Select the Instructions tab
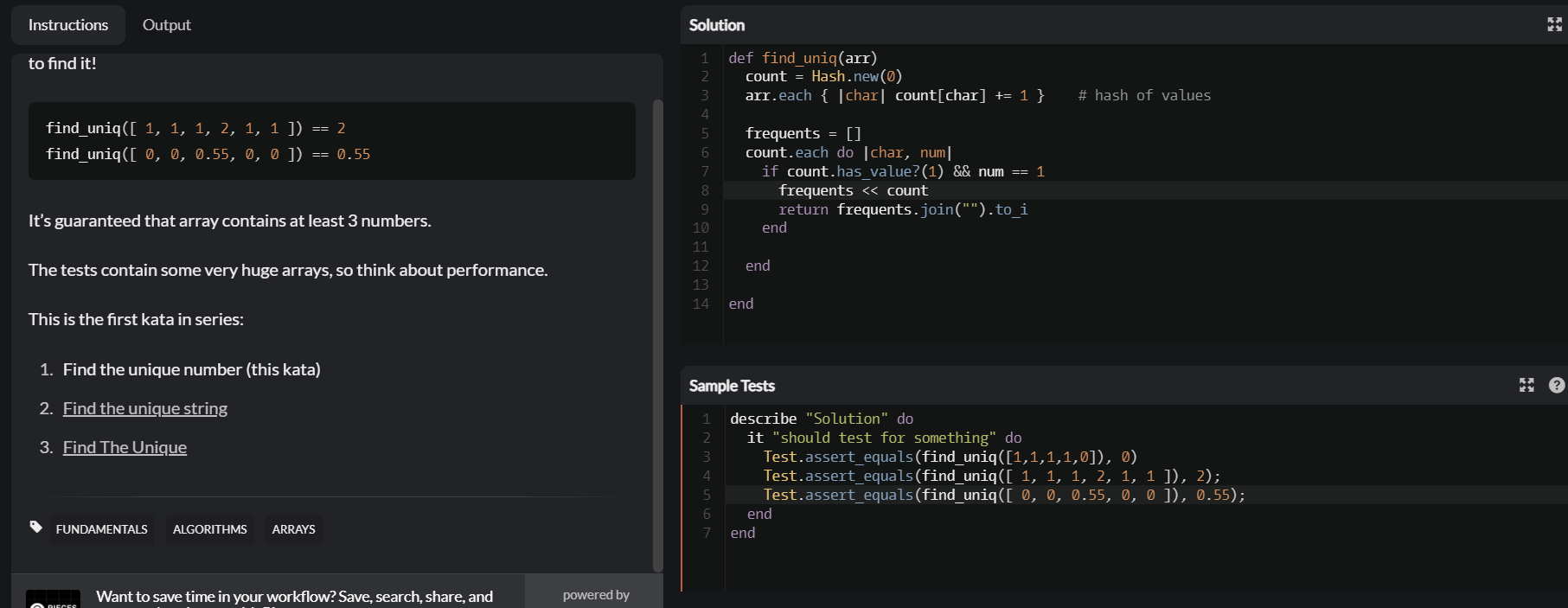 (68, 25)
